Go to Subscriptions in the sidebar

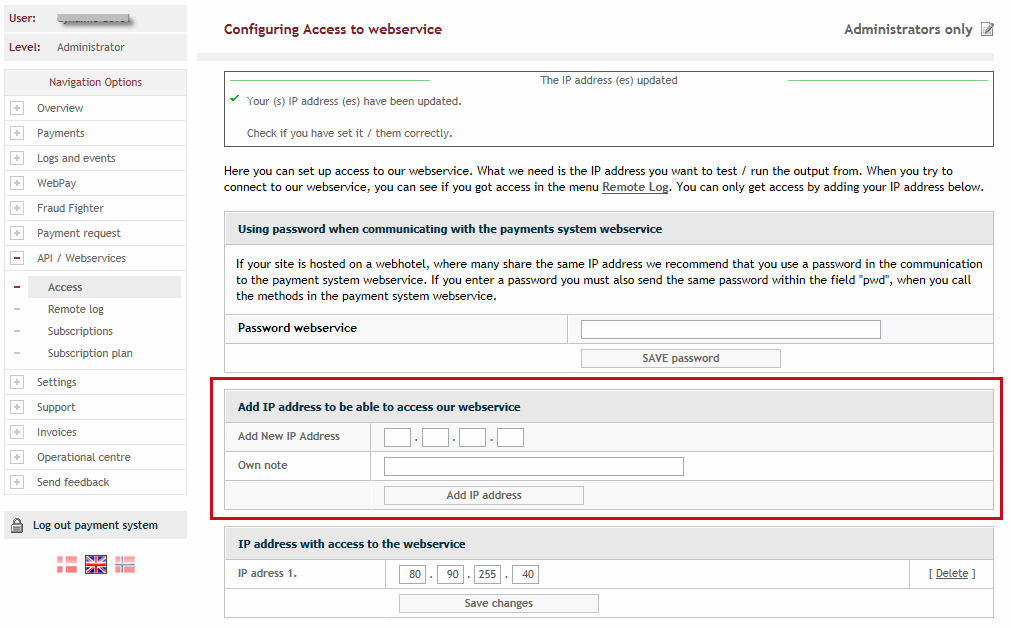pos(80,331)
